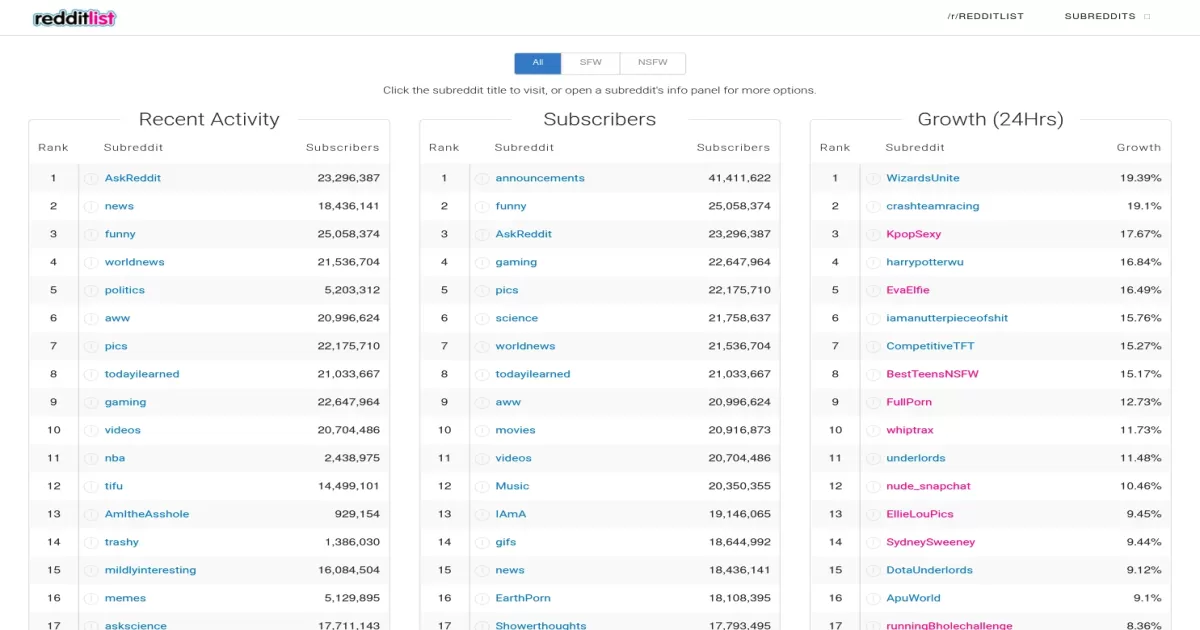Viewport: 1200px width, 630px height.
Task: Open info panel icon for AskReddit in Recent Activity
Action: pyautogui.click(x=90, y=178)
